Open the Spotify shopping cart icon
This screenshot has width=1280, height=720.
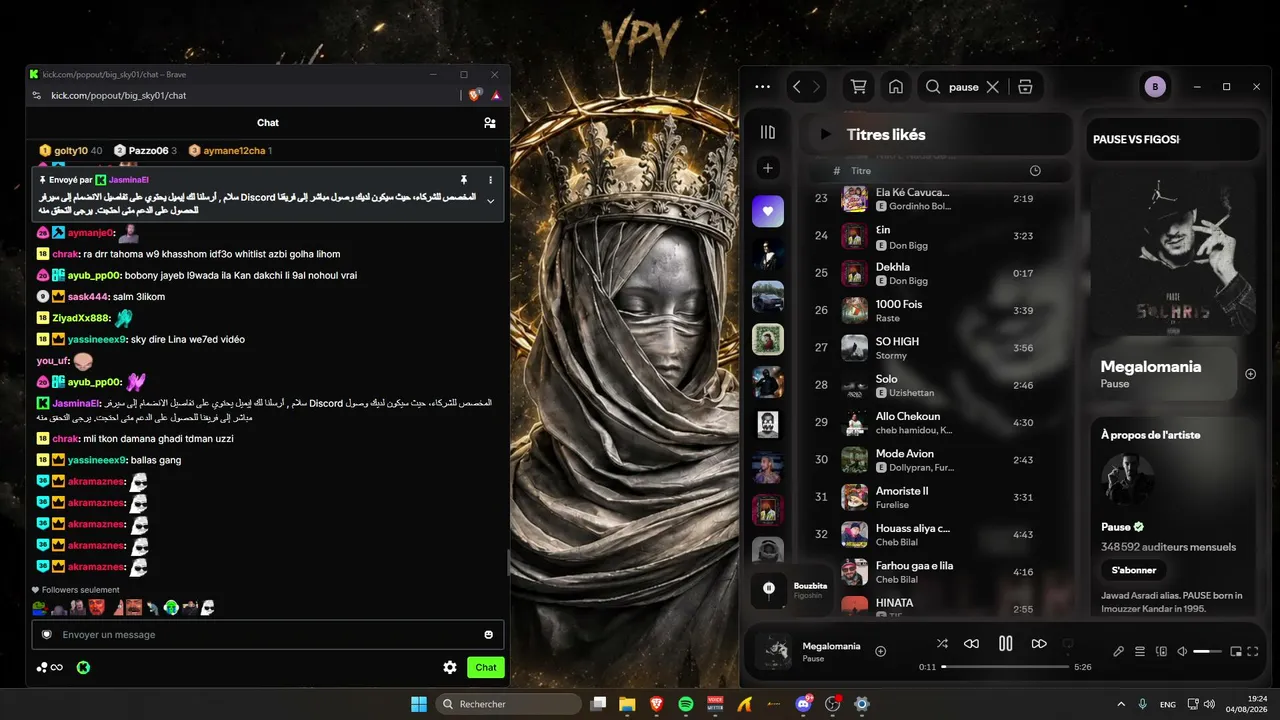(858, 87)
